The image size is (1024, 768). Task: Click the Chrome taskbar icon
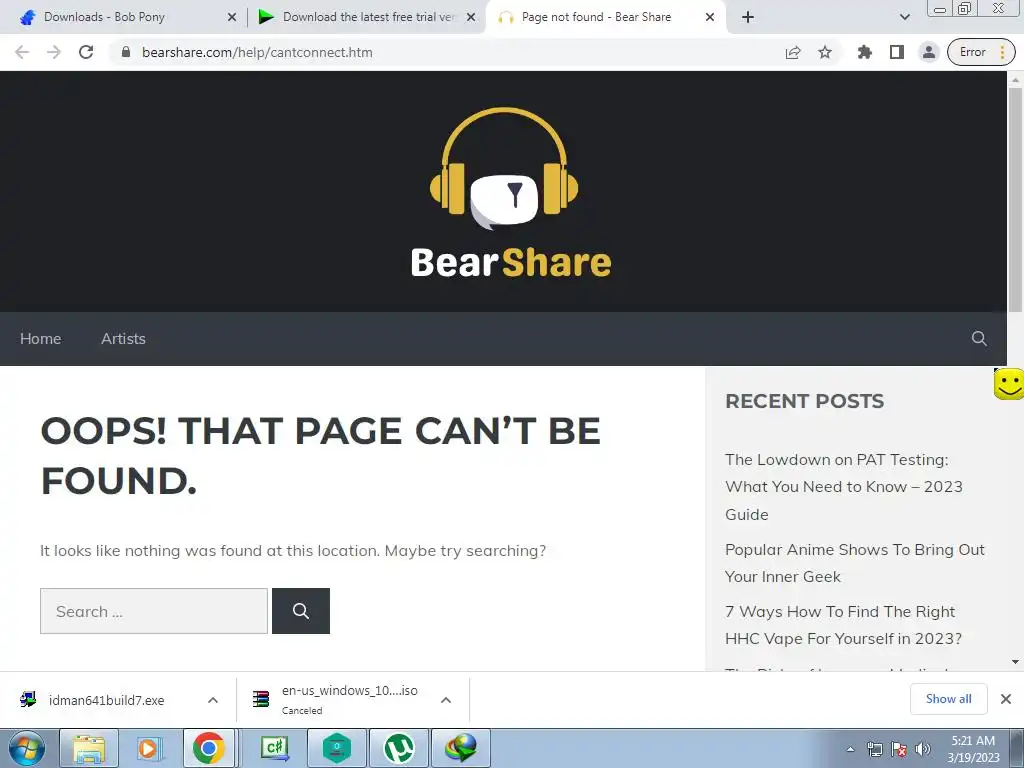point(208,748)
